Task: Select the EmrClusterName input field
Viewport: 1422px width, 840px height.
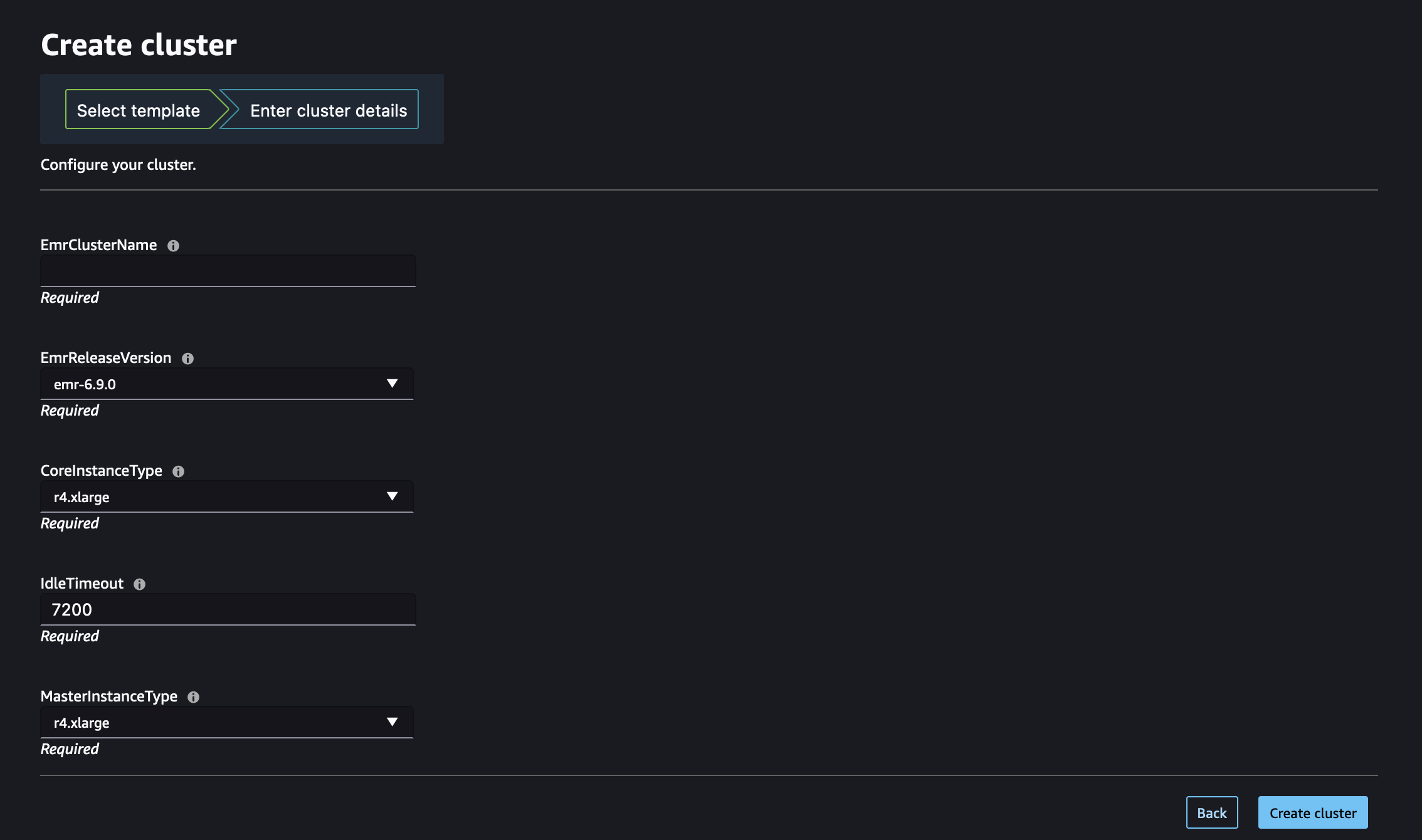Action: tap(228, 270)
